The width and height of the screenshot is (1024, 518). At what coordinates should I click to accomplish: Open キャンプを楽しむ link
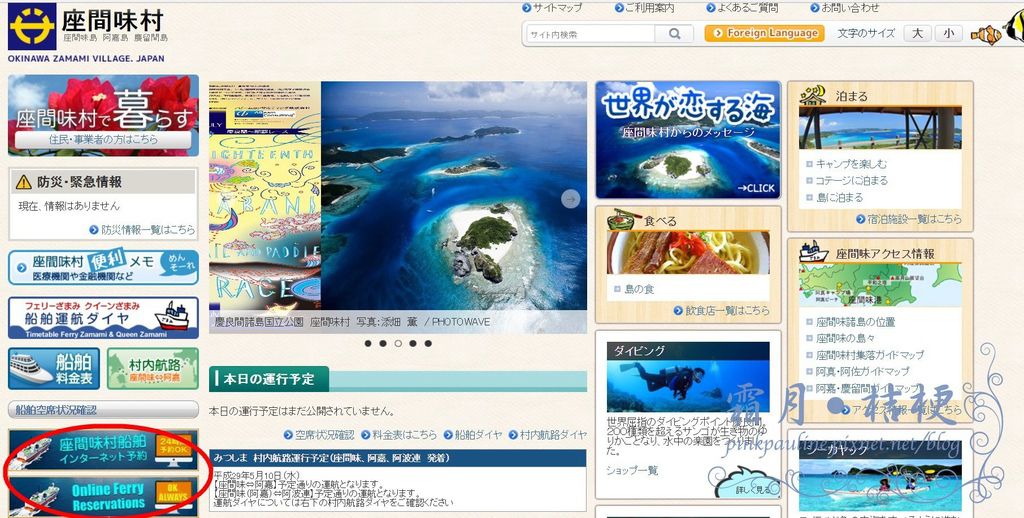tap(851, 164)
